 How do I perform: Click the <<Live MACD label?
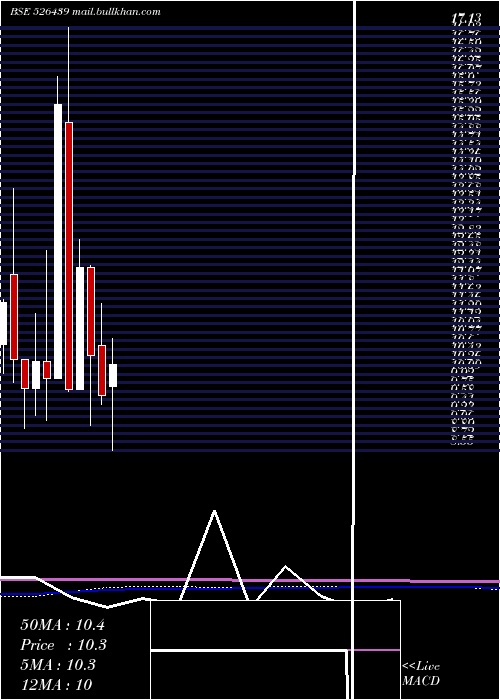point(421,674)
